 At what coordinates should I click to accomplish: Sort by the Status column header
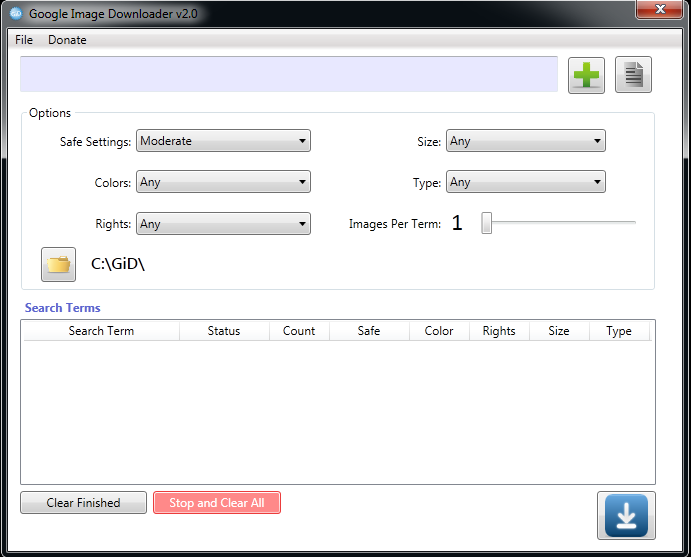coord(224,331)
